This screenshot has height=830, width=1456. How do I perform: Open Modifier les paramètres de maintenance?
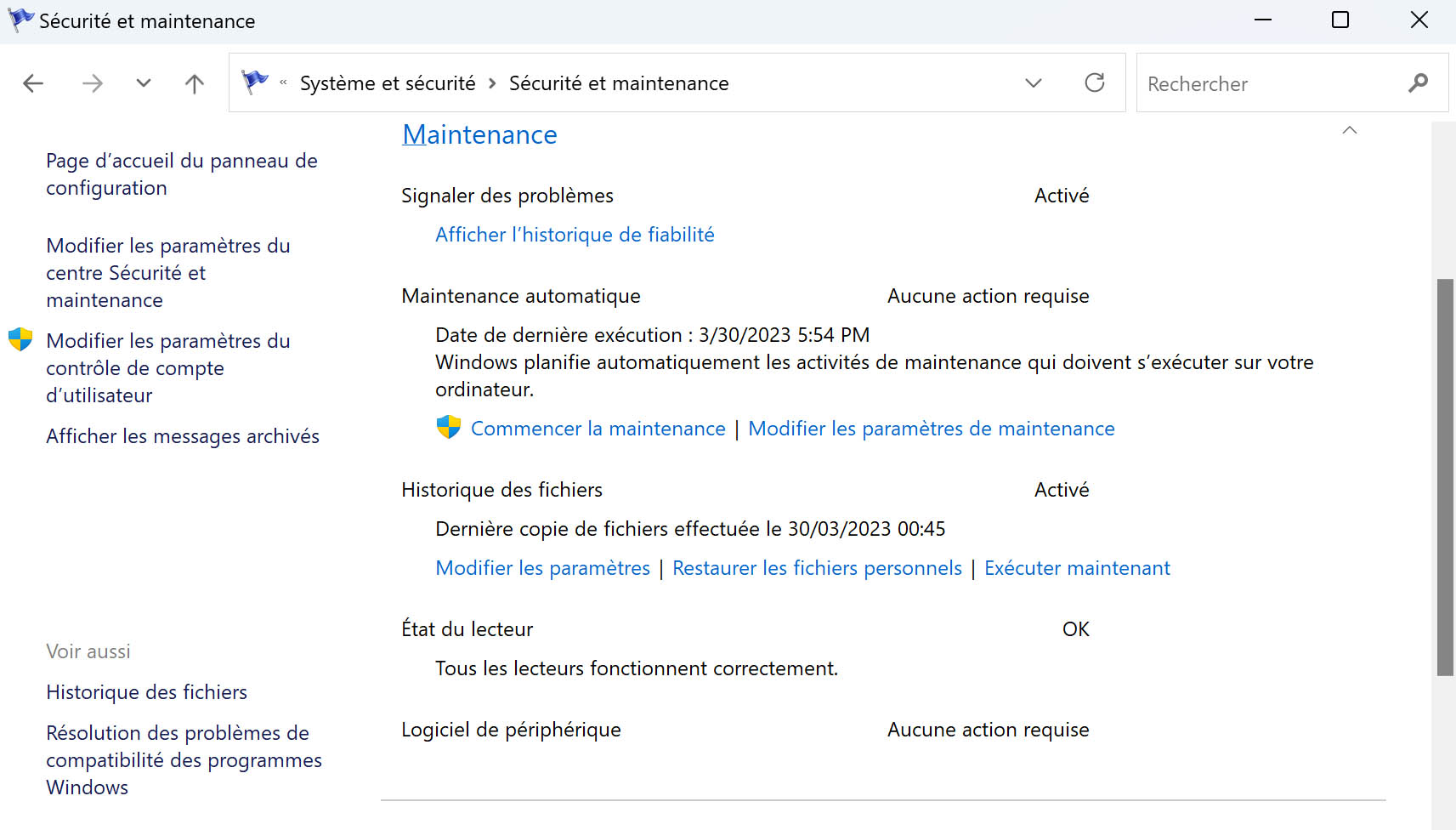(x=932, y=429)
